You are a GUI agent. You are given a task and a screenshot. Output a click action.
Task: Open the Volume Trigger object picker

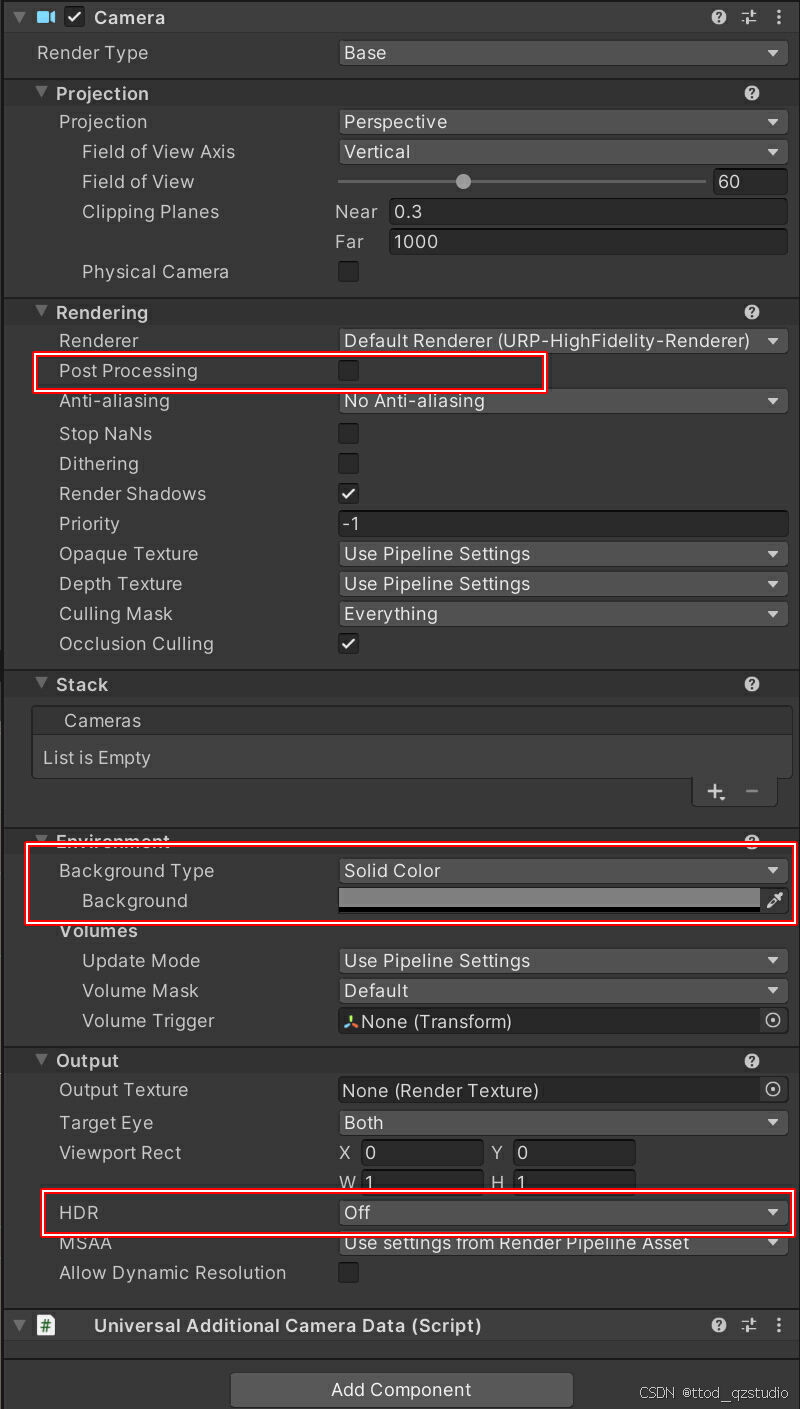tap(771, 1021)
